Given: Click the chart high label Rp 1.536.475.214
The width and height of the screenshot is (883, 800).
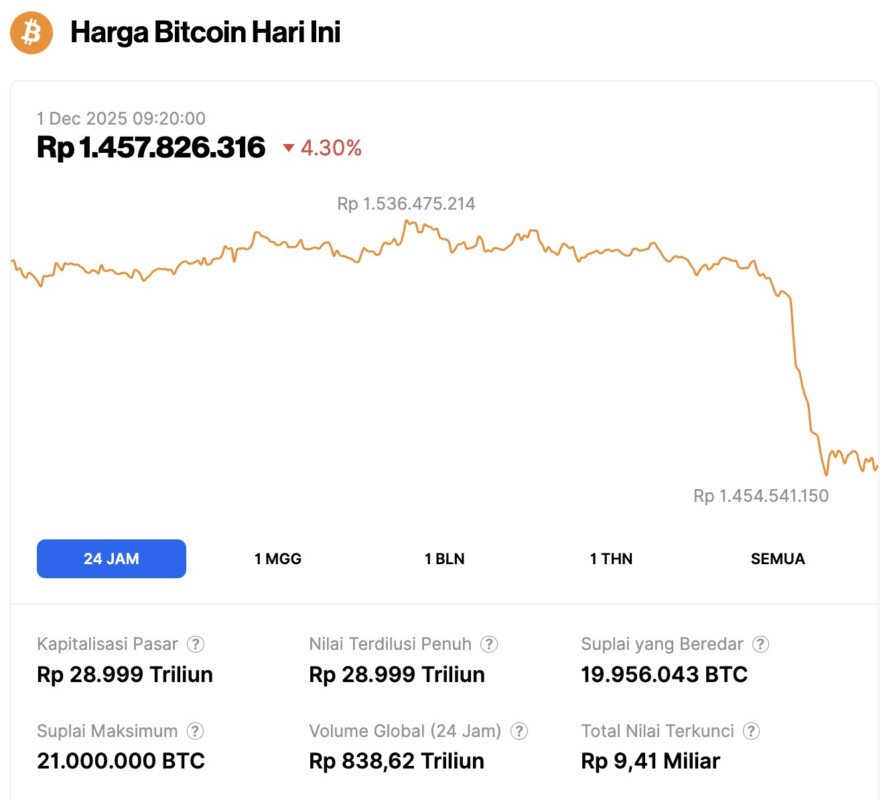Looking at the screenshot, I should 406,204.
